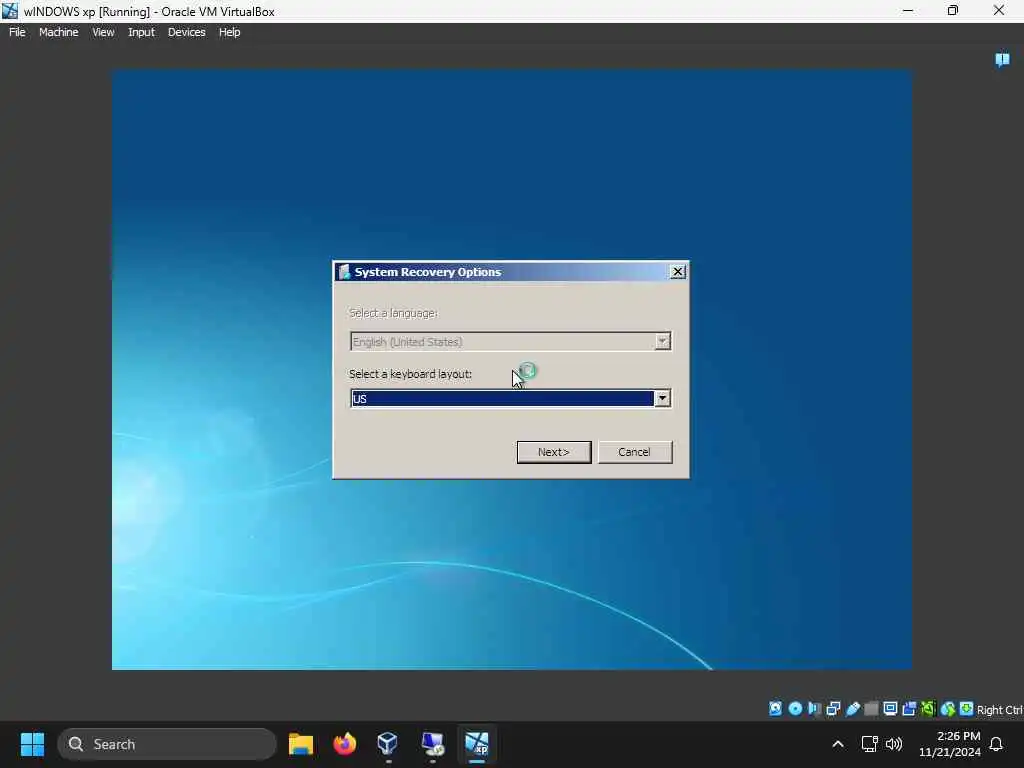Expand the keyboard layout dropdown arrow
The image size is (1024, 768).
click(662, 398)
